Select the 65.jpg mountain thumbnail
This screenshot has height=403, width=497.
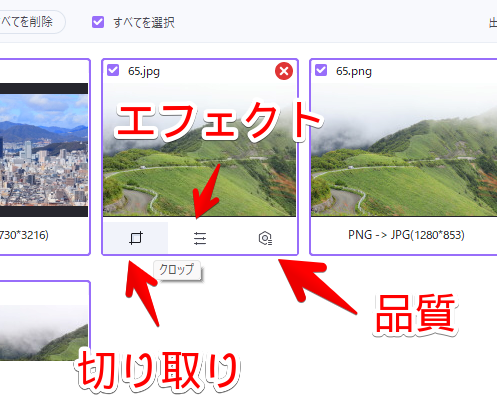click(199, 149)
